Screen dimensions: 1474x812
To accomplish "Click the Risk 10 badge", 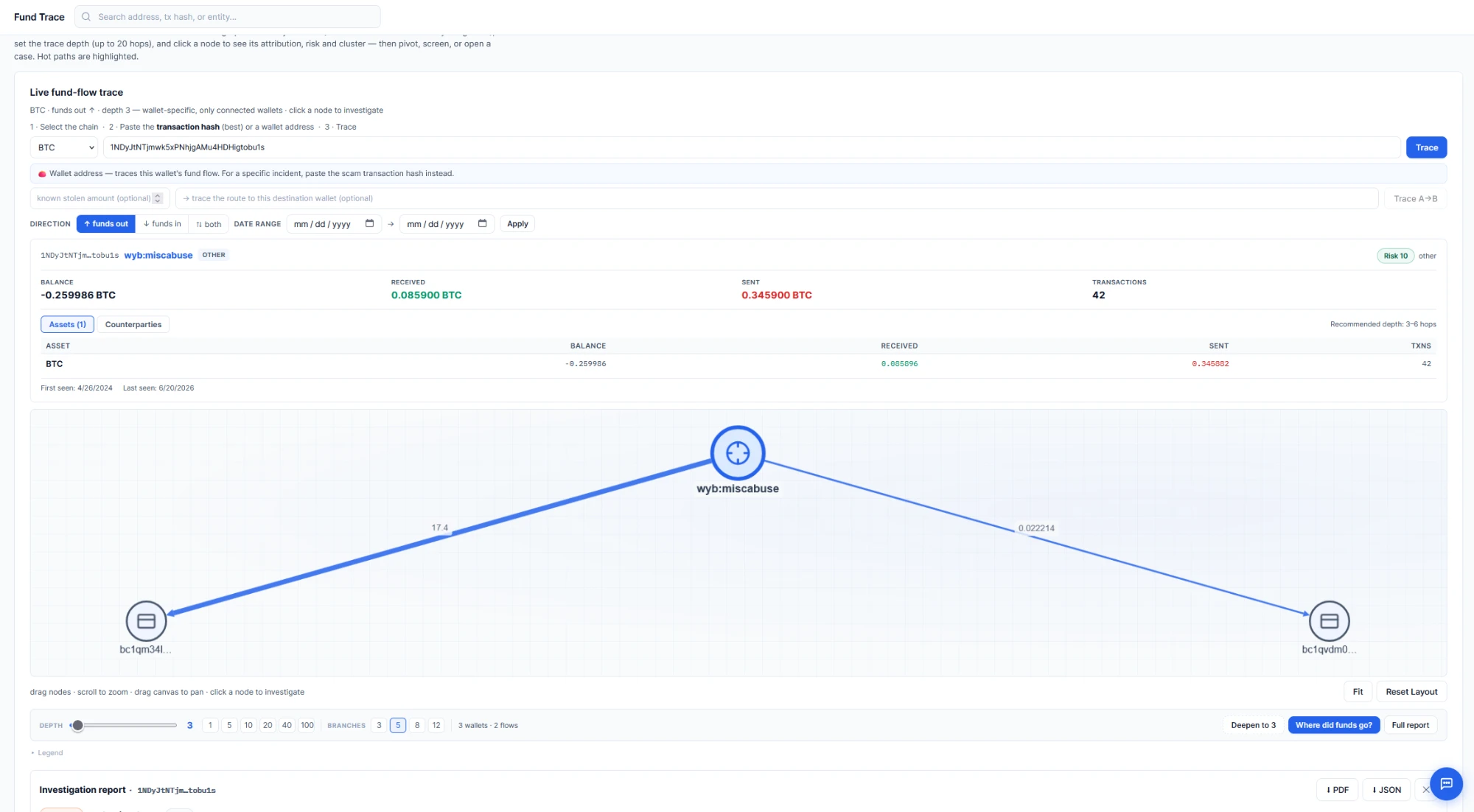I will [x=1395, y=256].
